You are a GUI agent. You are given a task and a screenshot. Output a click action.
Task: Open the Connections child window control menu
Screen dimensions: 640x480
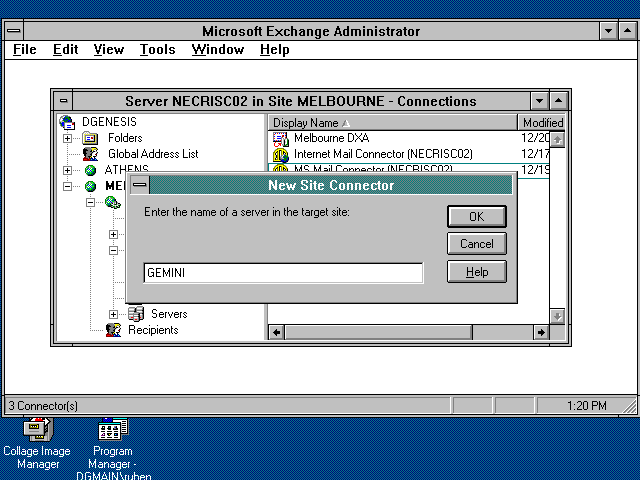pyautogui.click(x=64, y=101)
